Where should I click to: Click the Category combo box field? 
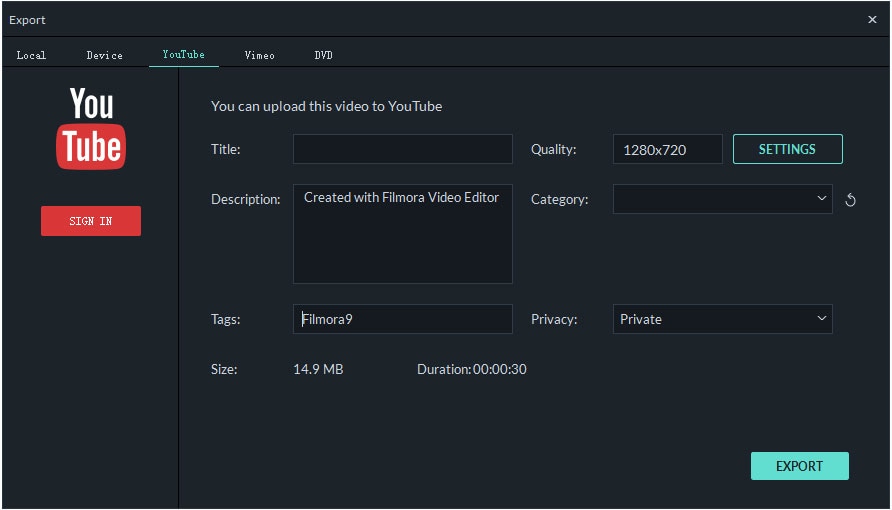710,199
